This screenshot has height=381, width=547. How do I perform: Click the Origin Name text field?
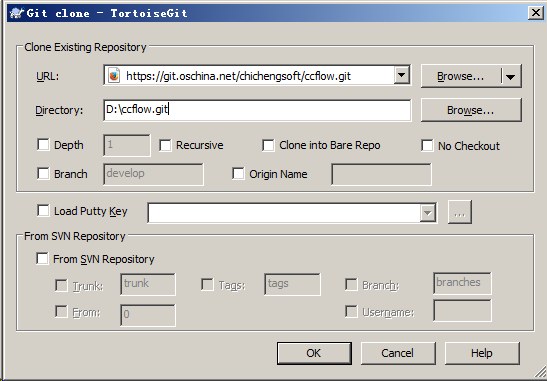pyautogui.click(x=381, y=174)
